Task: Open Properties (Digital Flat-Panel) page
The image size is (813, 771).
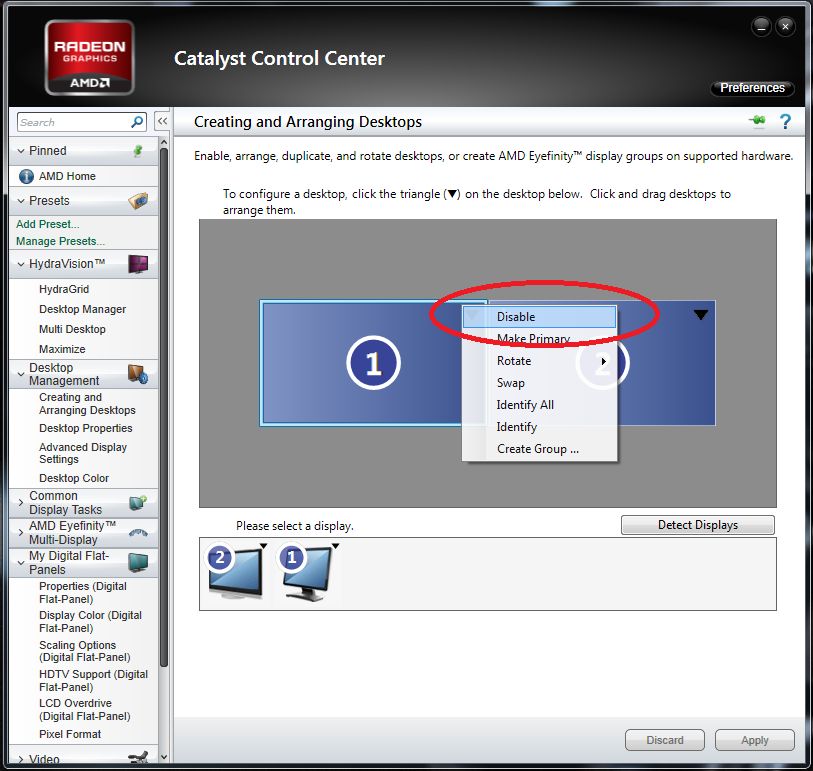Action: [83, 593]
